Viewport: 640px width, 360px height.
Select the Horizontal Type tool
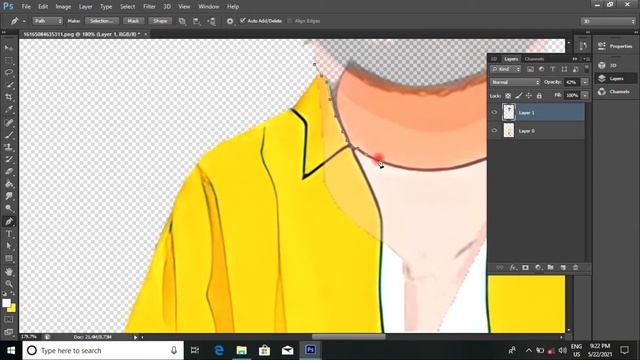[9, 234]
